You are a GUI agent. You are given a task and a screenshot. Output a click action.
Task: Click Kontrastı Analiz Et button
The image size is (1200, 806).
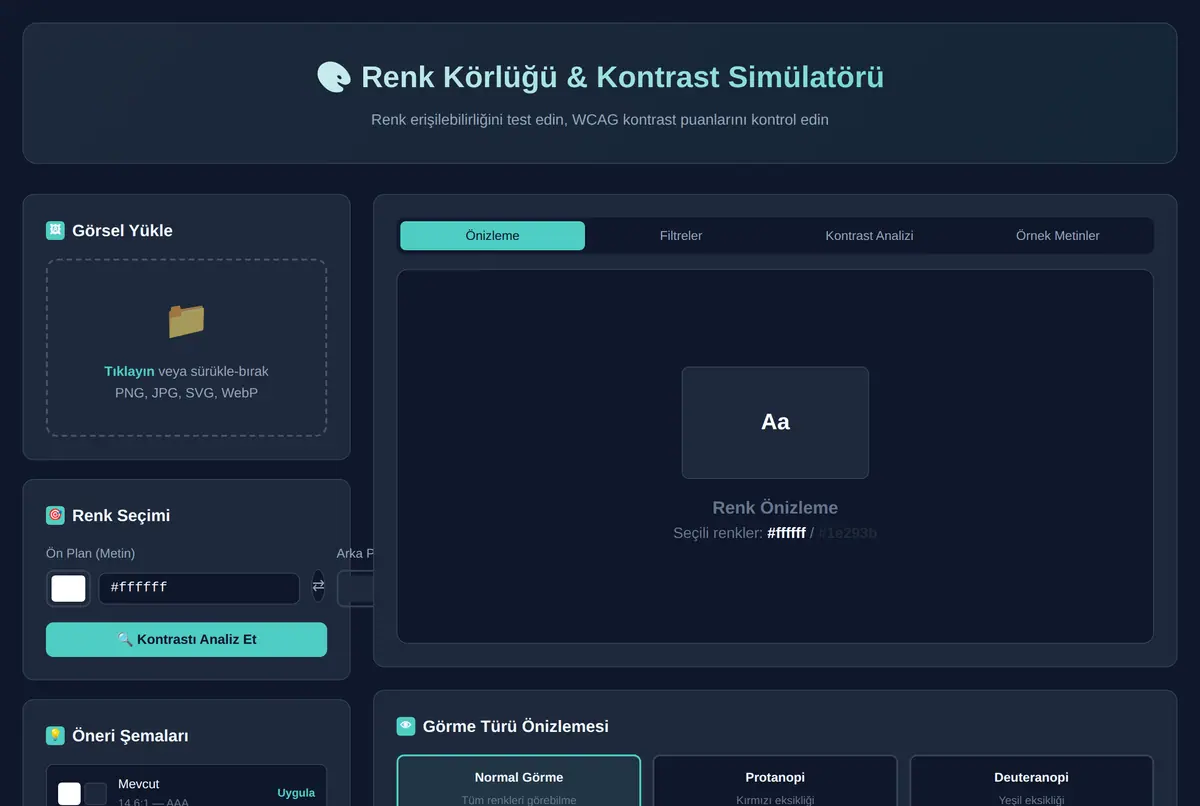pos(186,639)
